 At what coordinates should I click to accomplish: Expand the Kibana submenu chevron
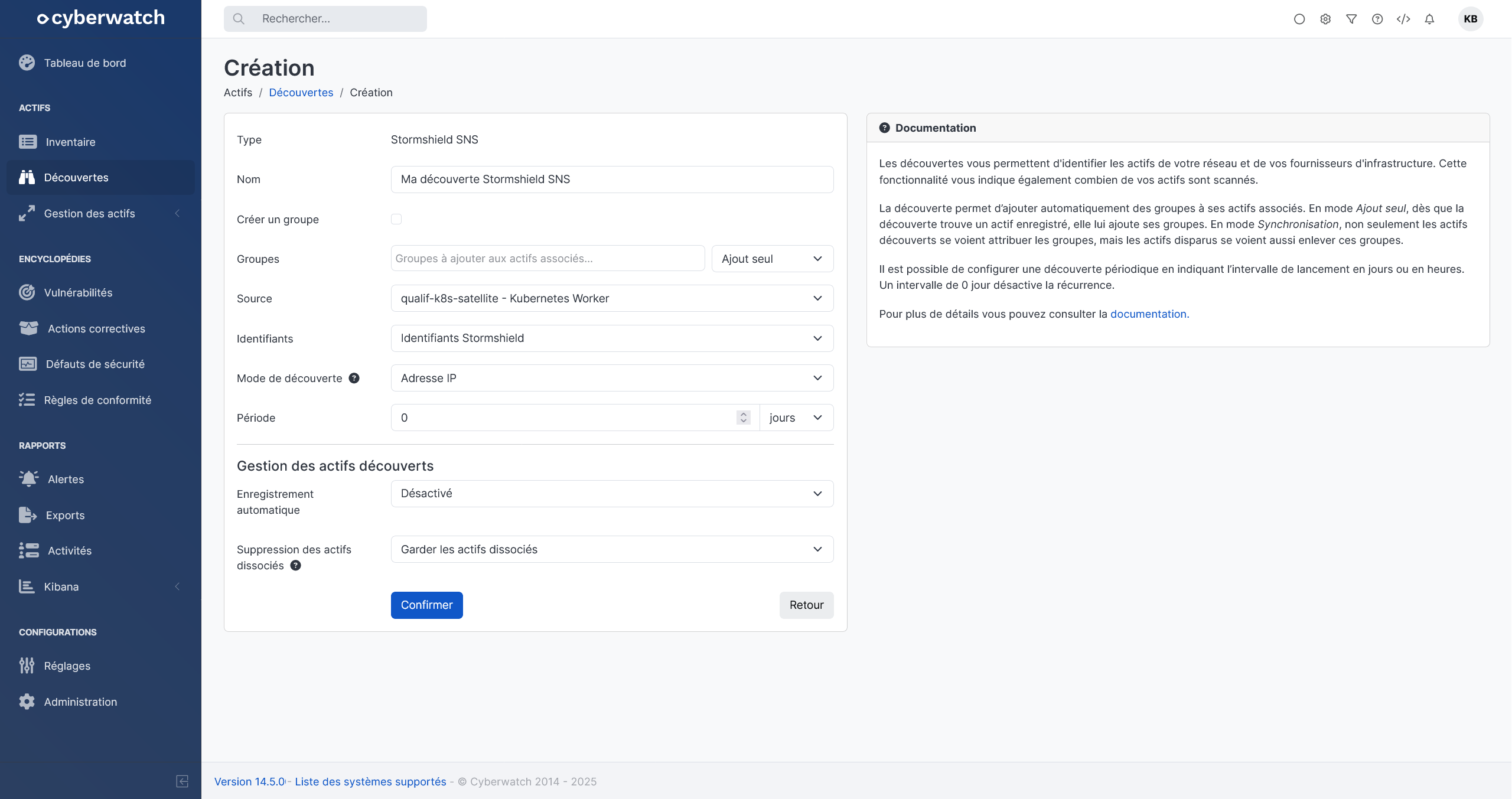[x=177, y=586]
